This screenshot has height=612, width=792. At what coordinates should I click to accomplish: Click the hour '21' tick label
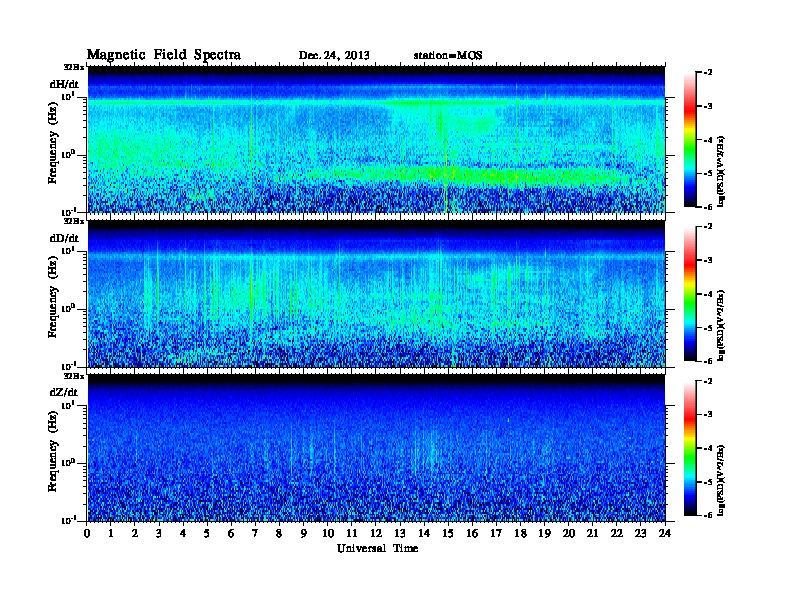[x=592, y=533]
